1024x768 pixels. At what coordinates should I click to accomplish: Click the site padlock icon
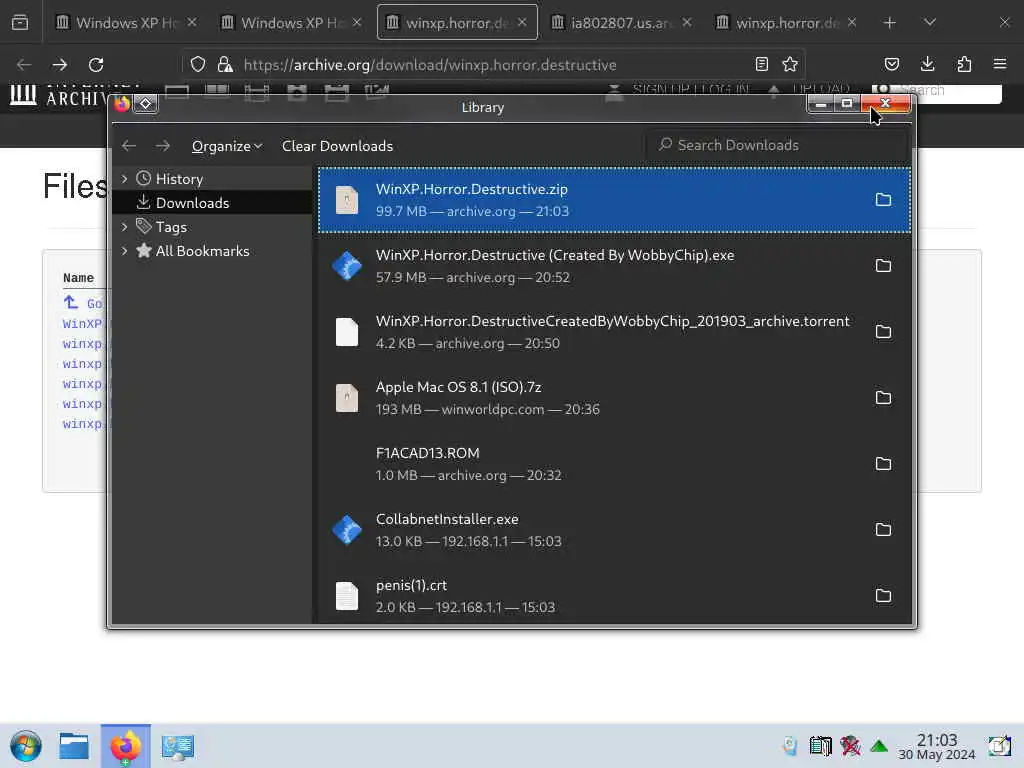tap(225, 64)
